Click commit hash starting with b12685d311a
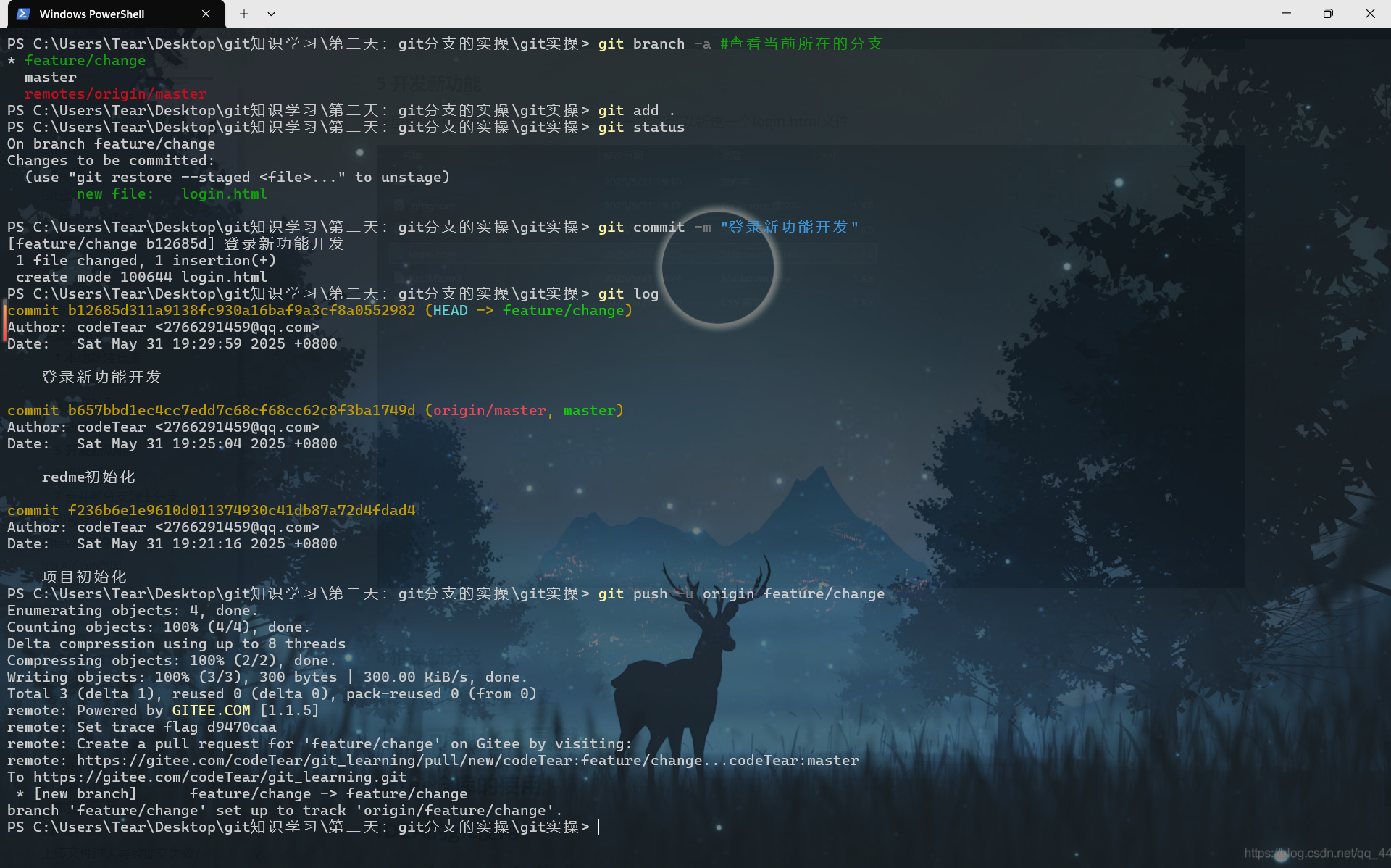 (241, 310)
